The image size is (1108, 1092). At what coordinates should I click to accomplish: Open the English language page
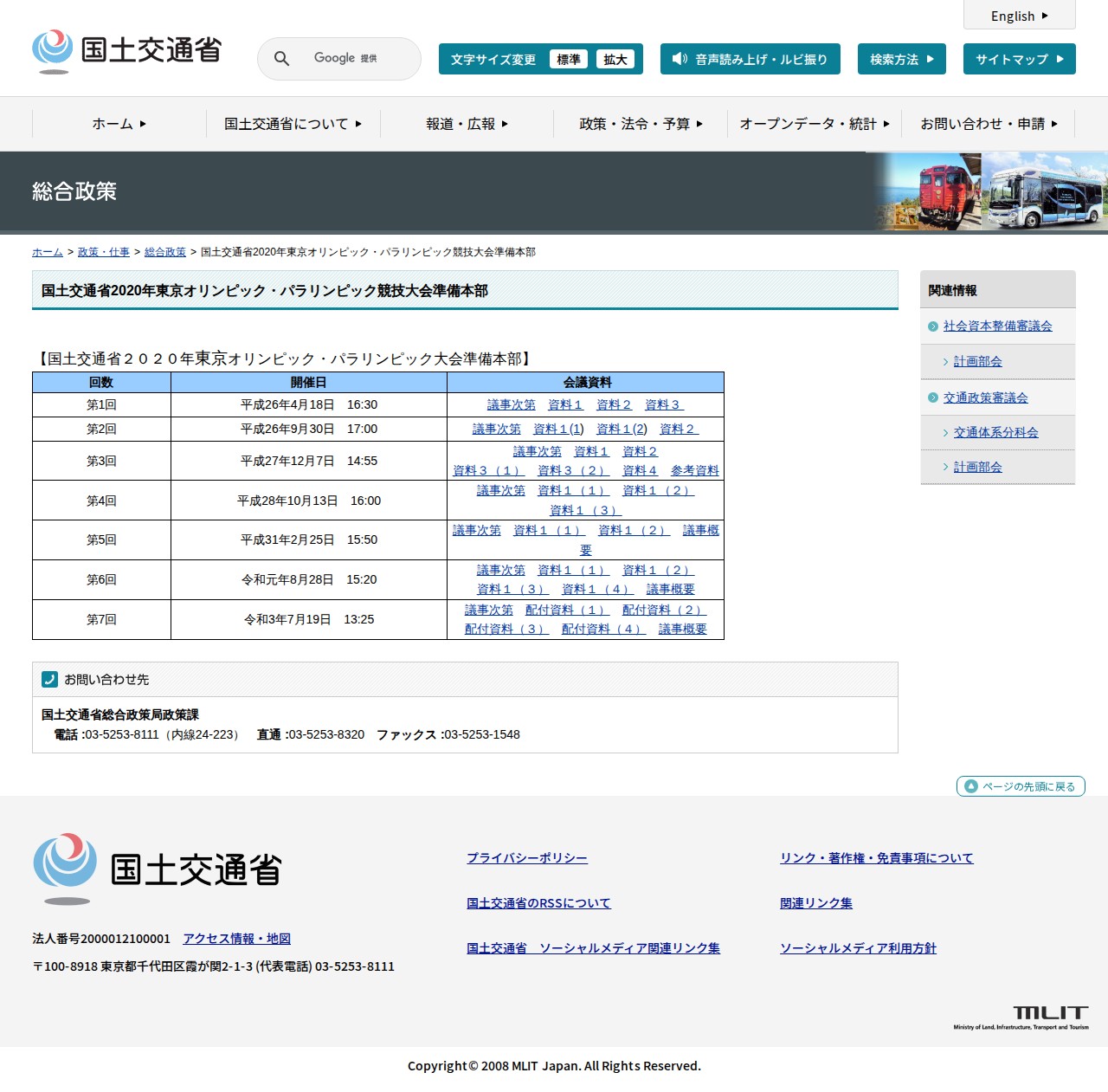click(x=1020, y=16)
